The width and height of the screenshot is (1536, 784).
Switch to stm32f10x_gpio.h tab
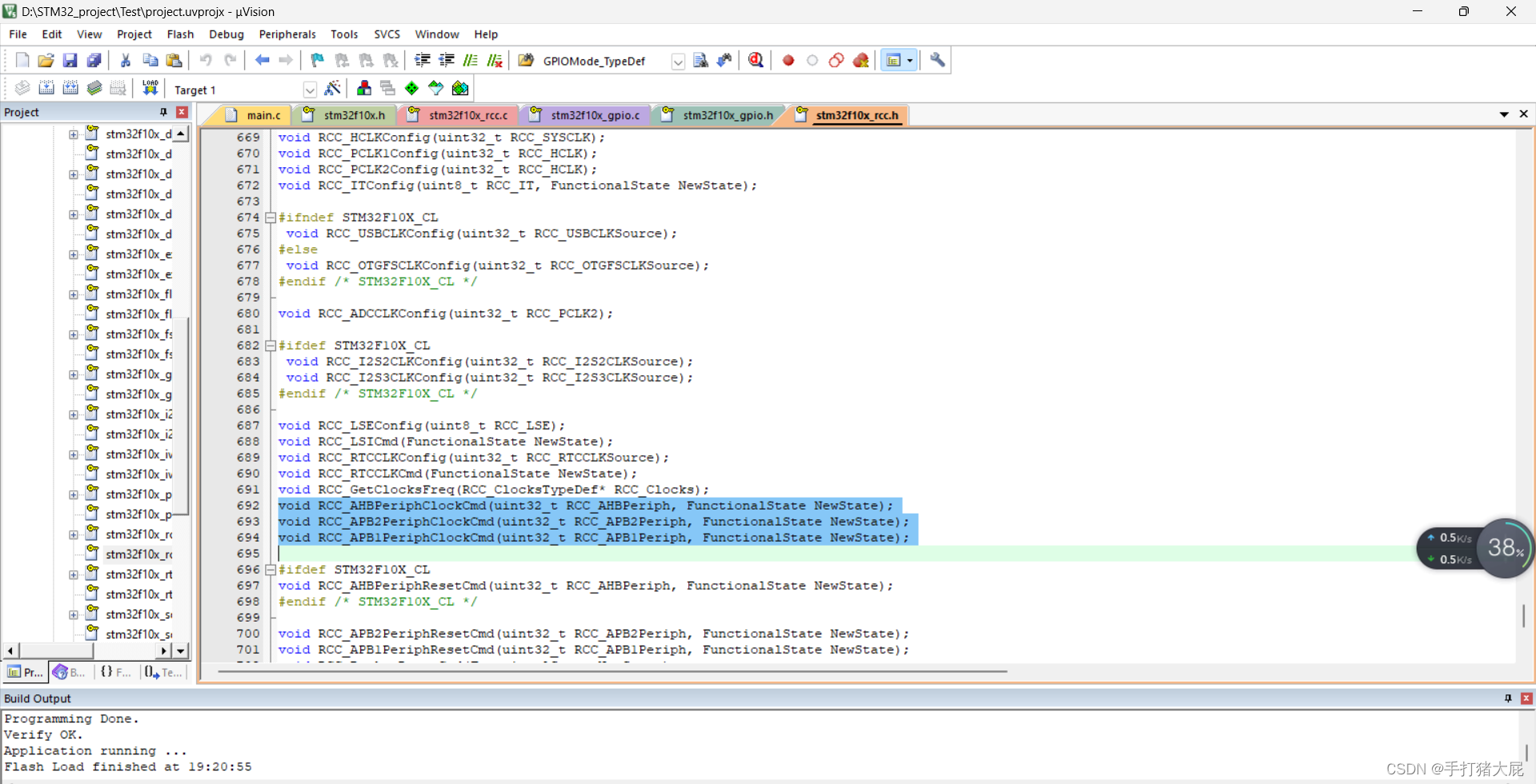click(x=720, y=115)
